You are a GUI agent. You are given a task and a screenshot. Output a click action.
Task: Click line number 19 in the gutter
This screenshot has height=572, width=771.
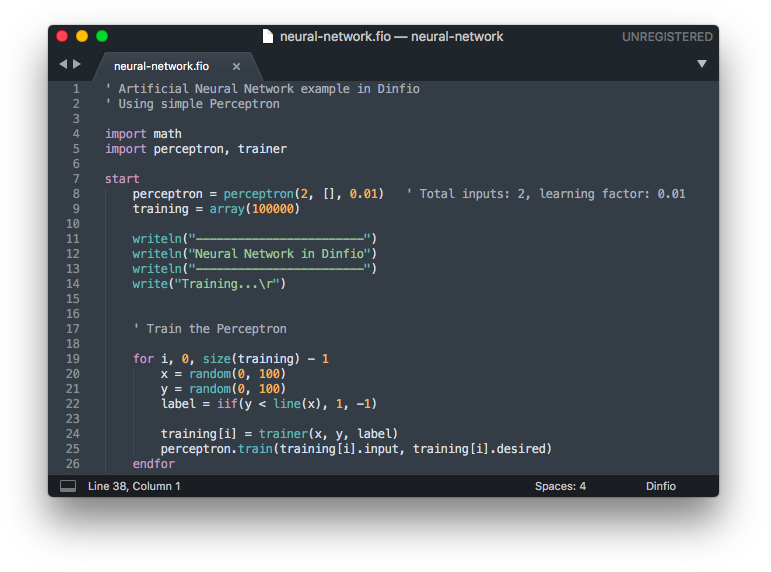[72, 359]
